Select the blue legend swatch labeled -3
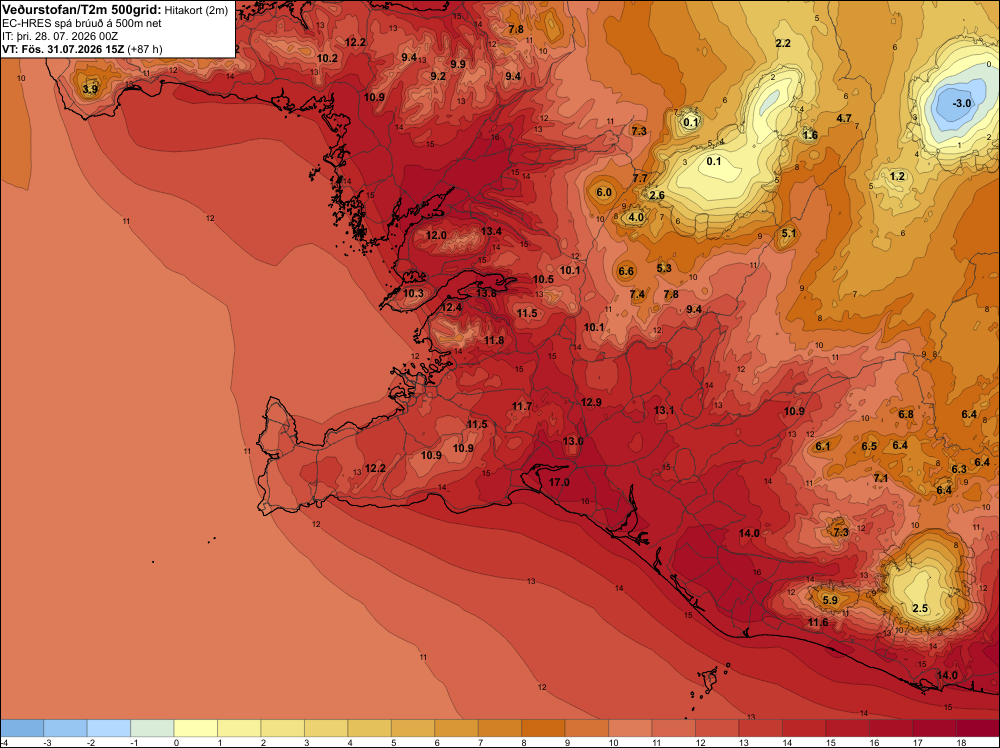The image size is (1000, 748). pyautogui.click(x=65, y=728)
